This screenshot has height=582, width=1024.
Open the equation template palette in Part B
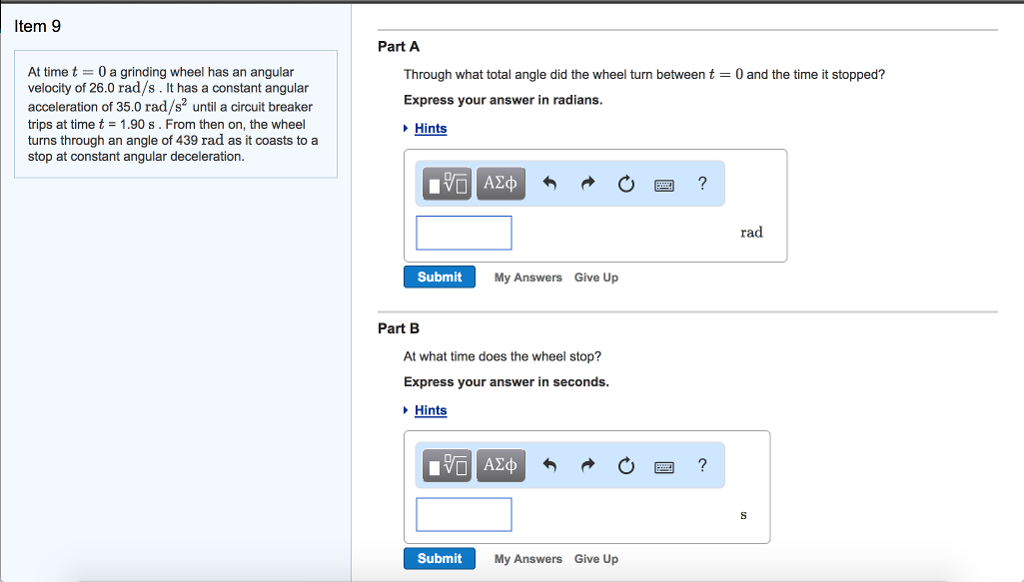pyautogui.click(x=446, y=465)
